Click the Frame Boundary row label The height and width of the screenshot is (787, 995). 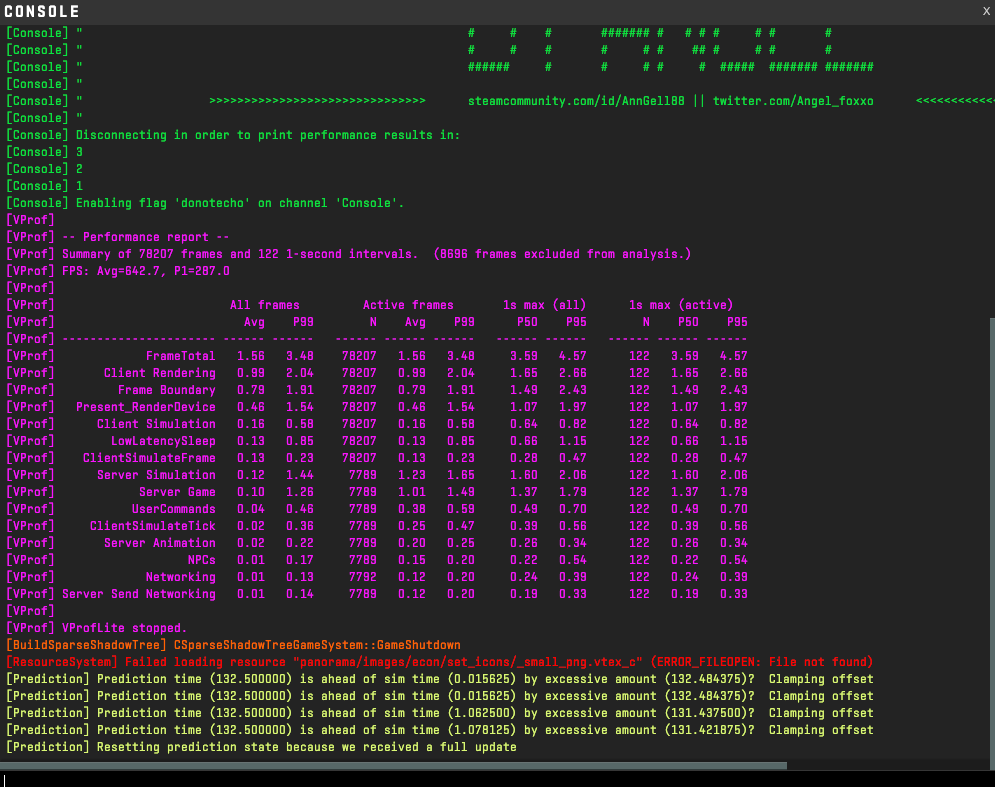click(166, 390)
